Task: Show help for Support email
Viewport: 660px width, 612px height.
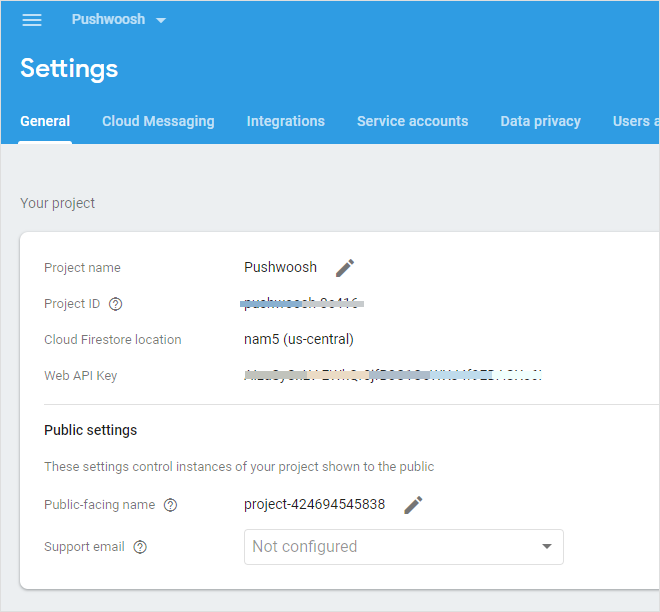Action: pos(140,547)
